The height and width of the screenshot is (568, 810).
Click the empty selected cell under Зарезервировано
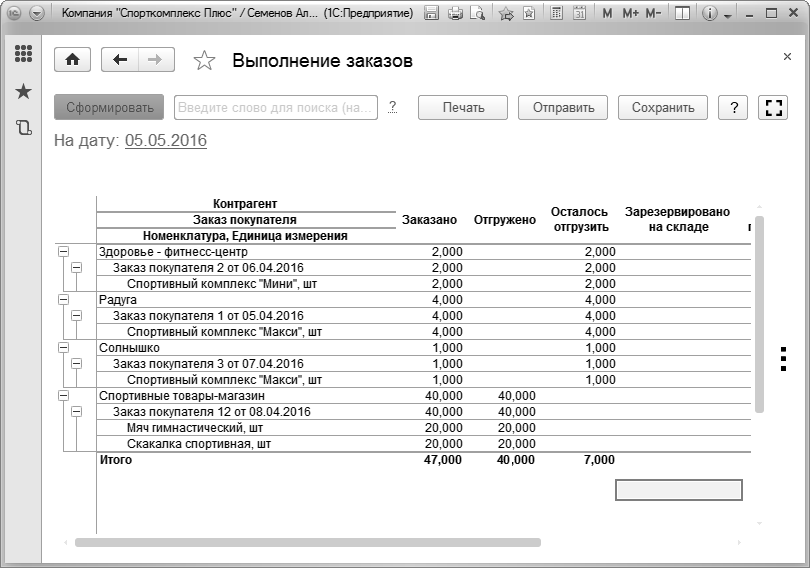pyautogui.click(x=679, y=490)
